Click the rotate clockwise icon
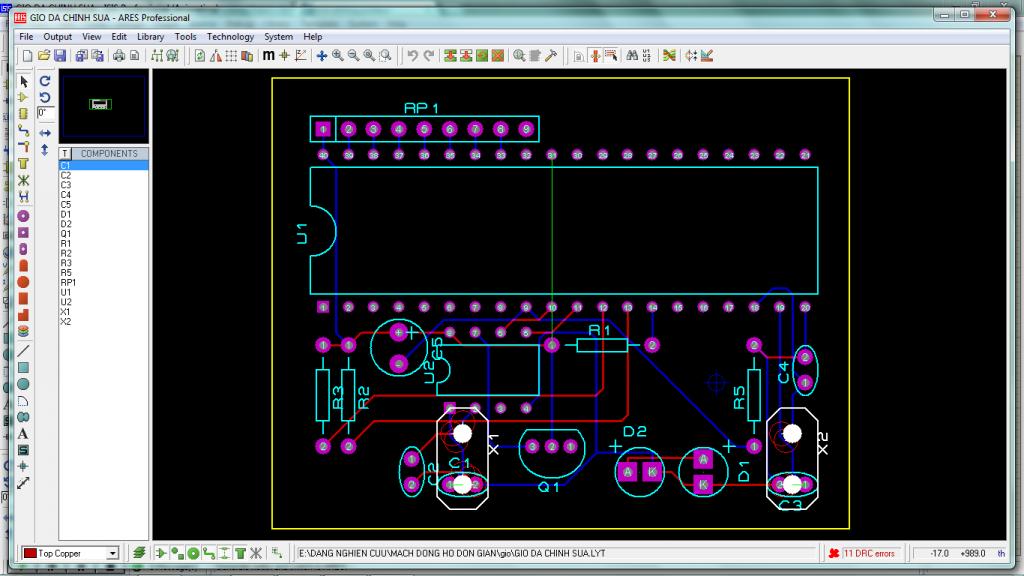Screen dimensions: 1024x576 [45, 80]
